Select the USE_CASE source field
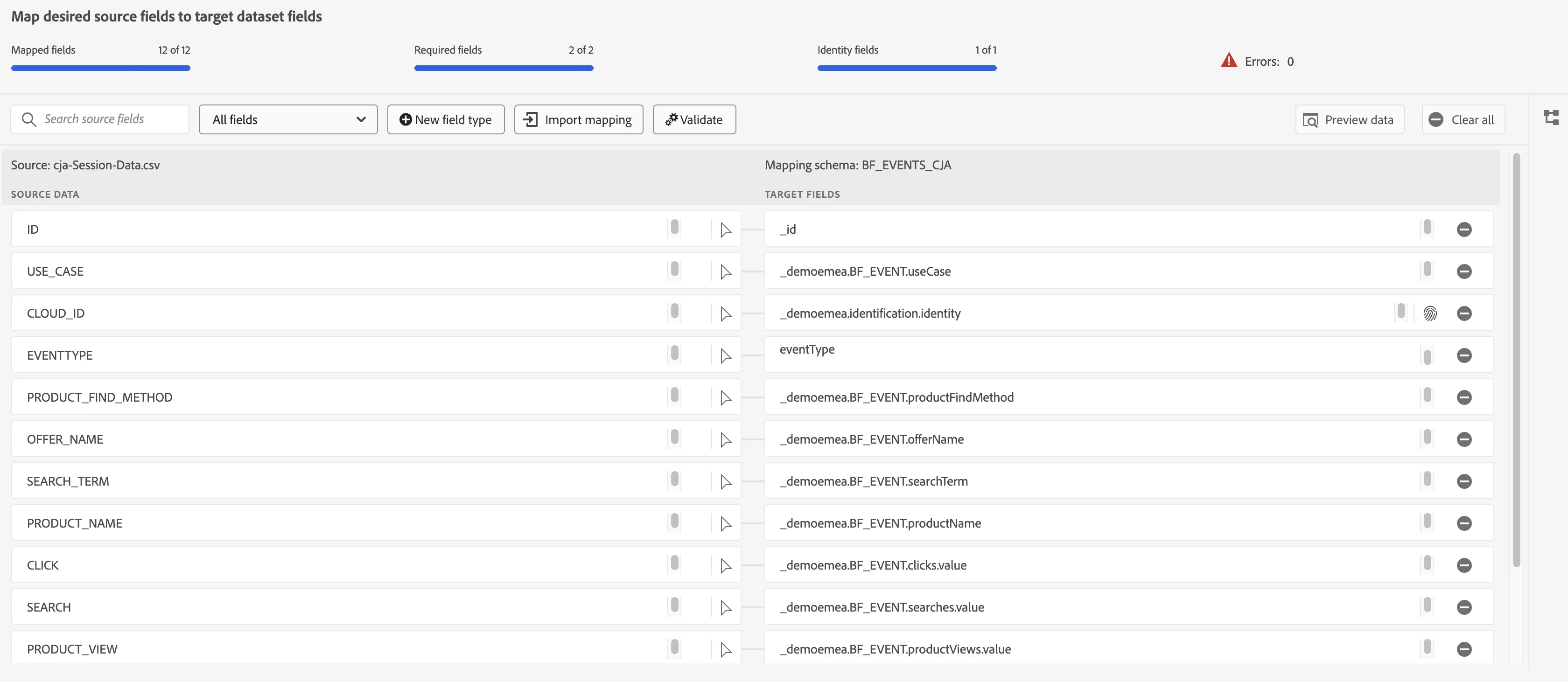This screenshot has width=1568, height=682. point(376,271)
